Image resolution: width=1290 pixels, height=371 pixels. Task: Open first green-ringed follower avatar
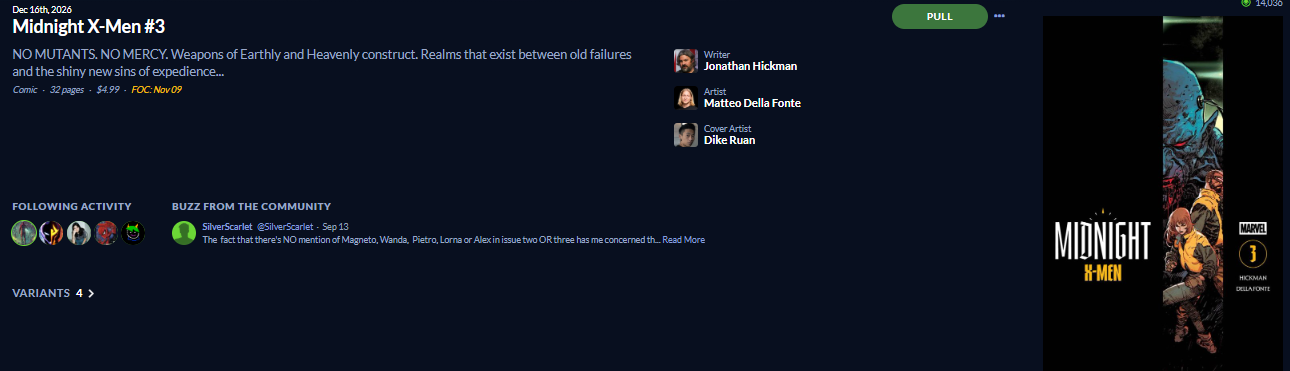(x=24, y=233)
